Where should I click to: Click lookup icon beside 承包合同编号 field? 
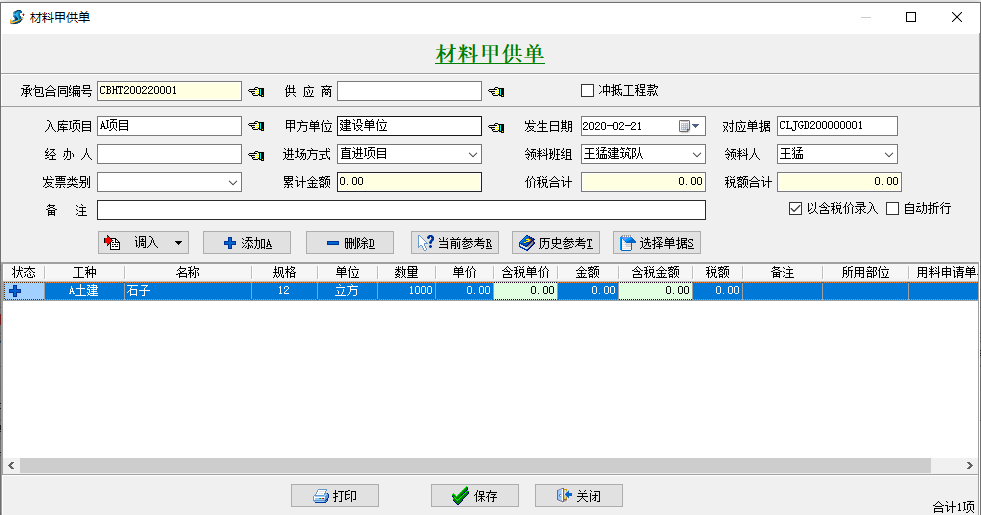[x=257, y=92]
